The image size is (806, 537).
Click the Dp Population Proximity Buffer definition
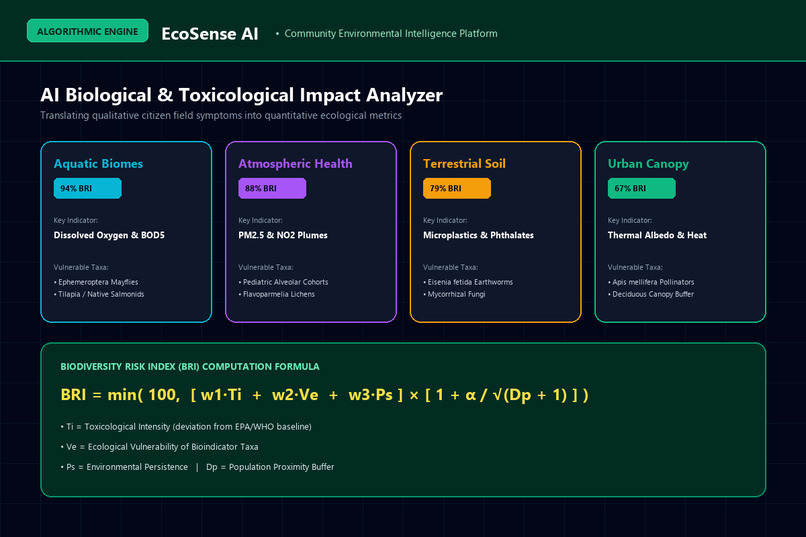click(270, 467)
